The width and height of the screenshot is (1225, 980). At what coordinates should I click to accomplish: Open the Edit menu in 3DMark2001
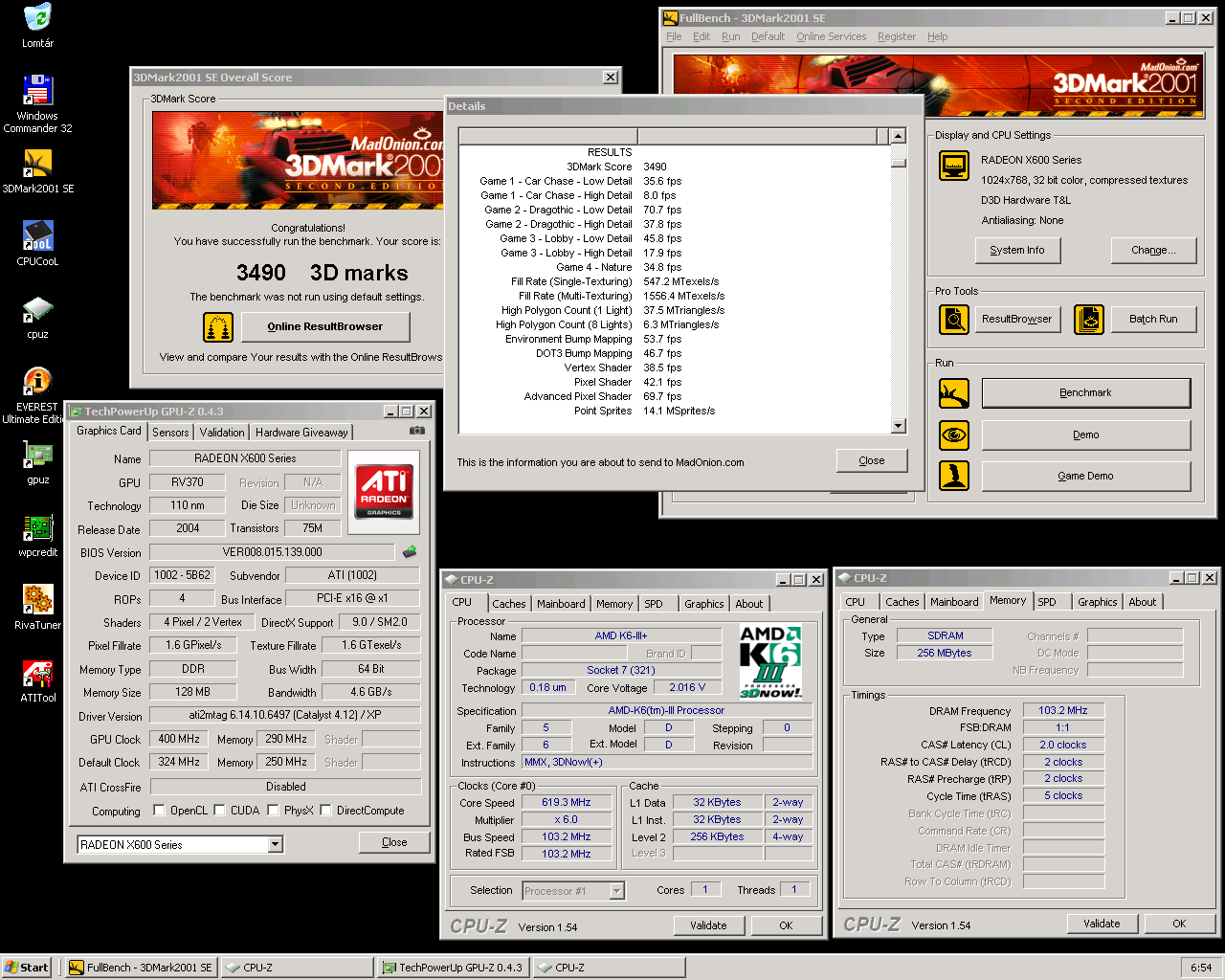[702, 36]
